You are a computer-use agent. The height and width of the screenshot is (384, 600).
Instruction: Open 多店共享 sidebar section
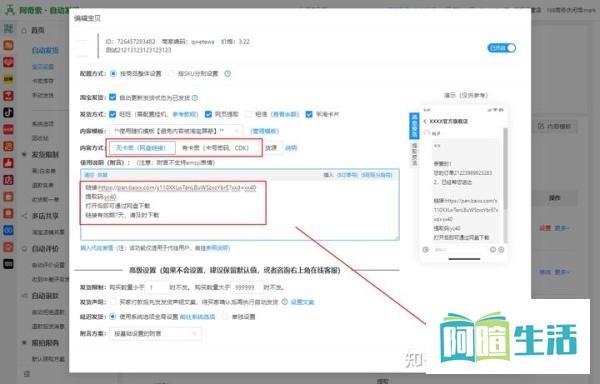coord(45,216)
